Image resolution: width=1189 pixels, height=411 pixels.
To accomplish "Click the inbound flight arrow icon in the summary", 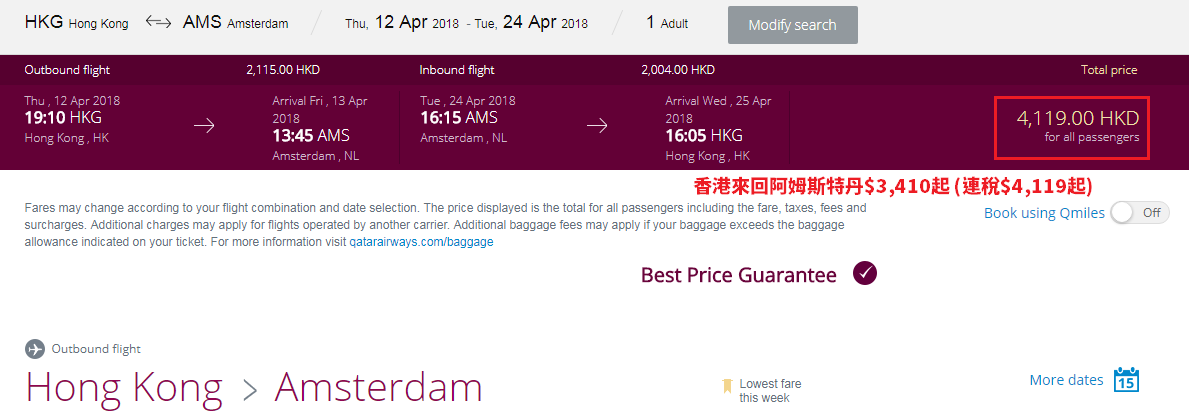I will pyautogui.click(x=598, y=126).
